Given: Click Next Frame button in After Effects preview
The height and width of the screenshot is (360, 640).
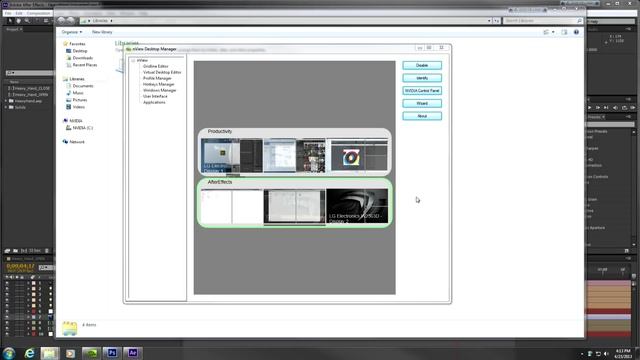Looking at the screenshot, I should [598, 108].
